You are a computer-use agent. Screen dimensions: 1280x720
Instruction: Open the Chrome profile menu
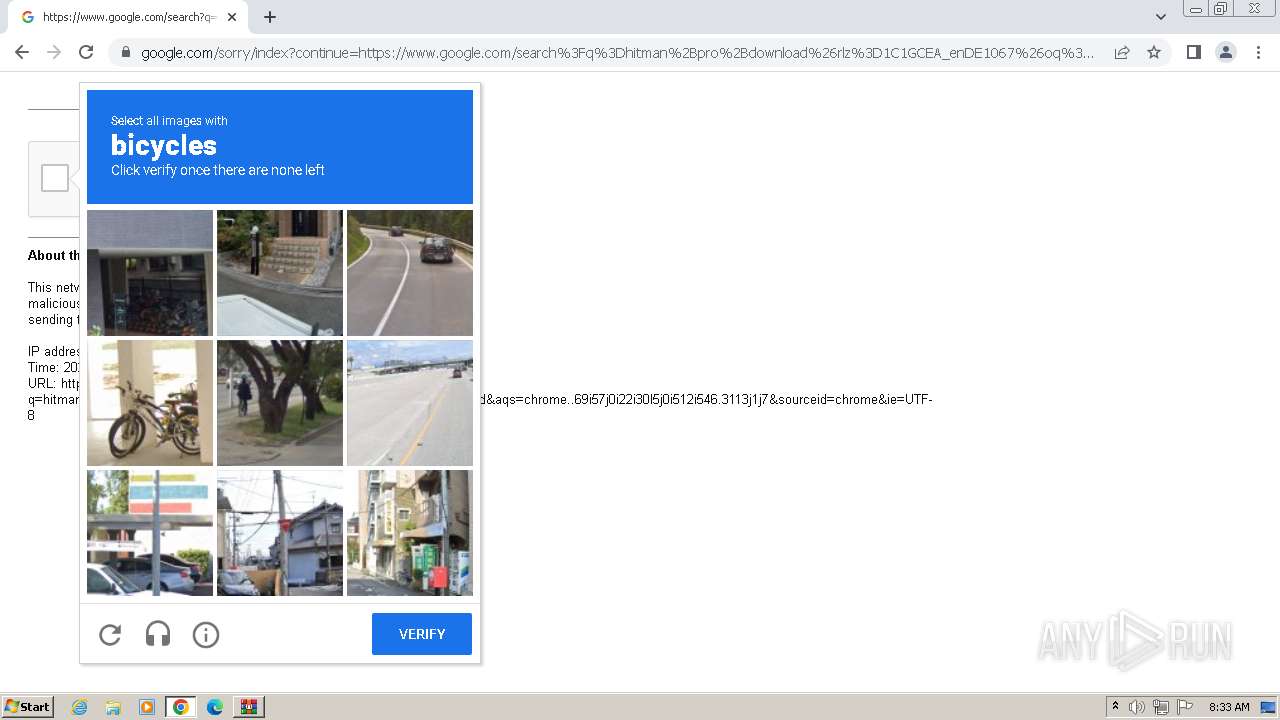[1226, 52]
